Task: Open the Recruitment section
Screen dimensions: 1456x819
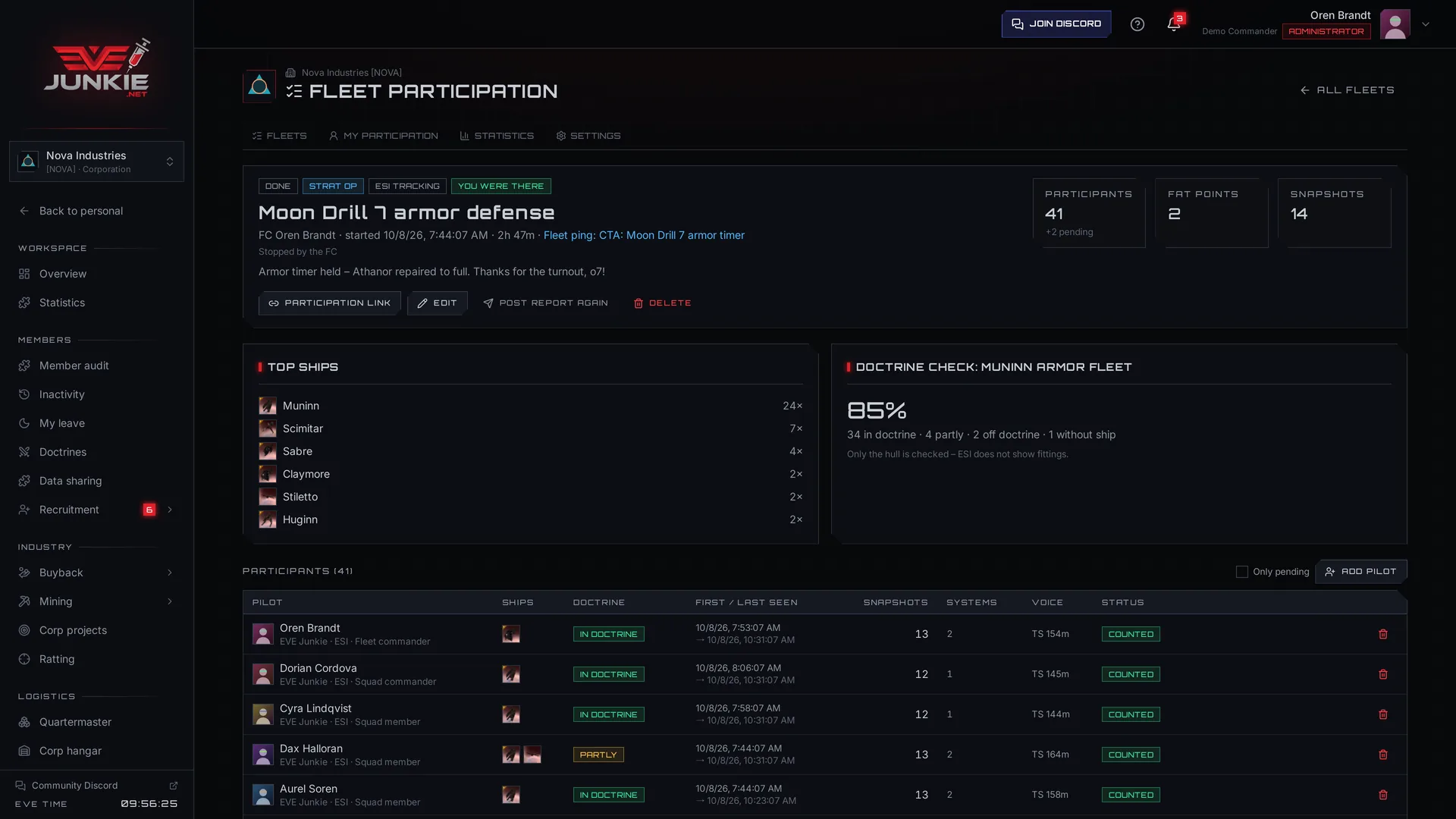Action: click(69, 510)
